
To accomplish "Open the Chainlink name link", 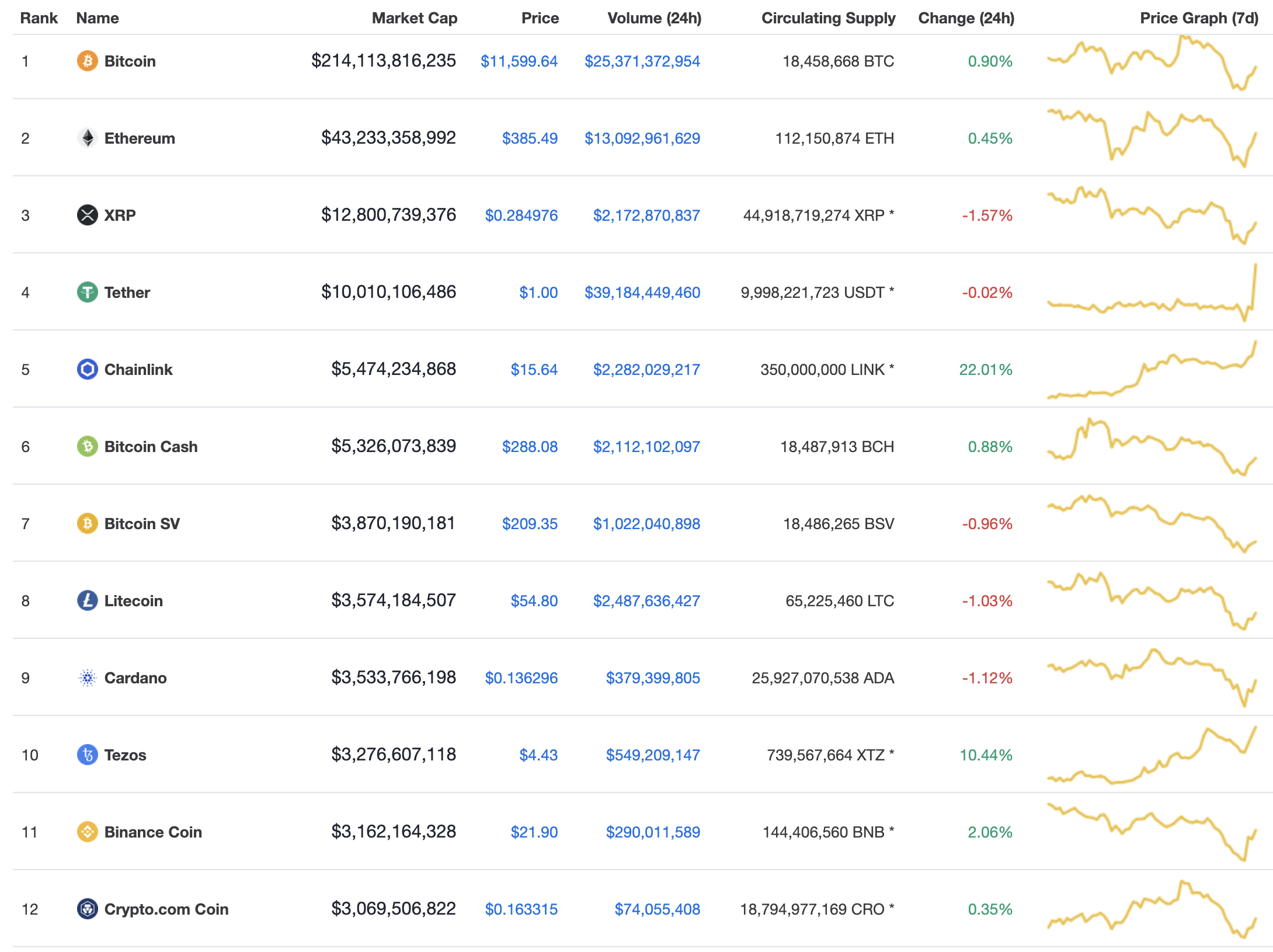I will point(138,370).
